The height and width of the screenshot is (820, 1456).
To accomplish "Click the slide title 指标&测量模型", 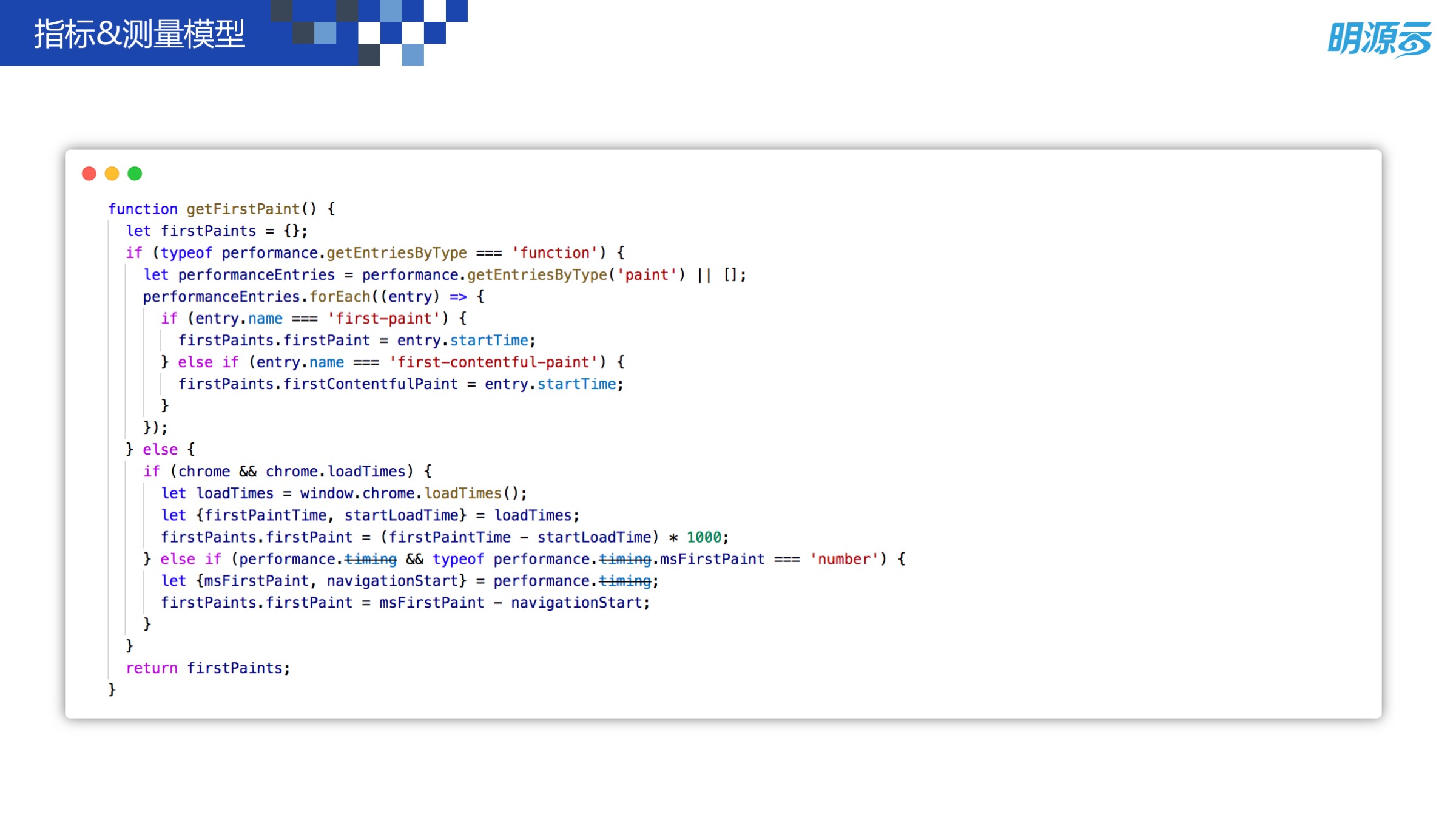I will pyautogui.click(x=140, y=34).
